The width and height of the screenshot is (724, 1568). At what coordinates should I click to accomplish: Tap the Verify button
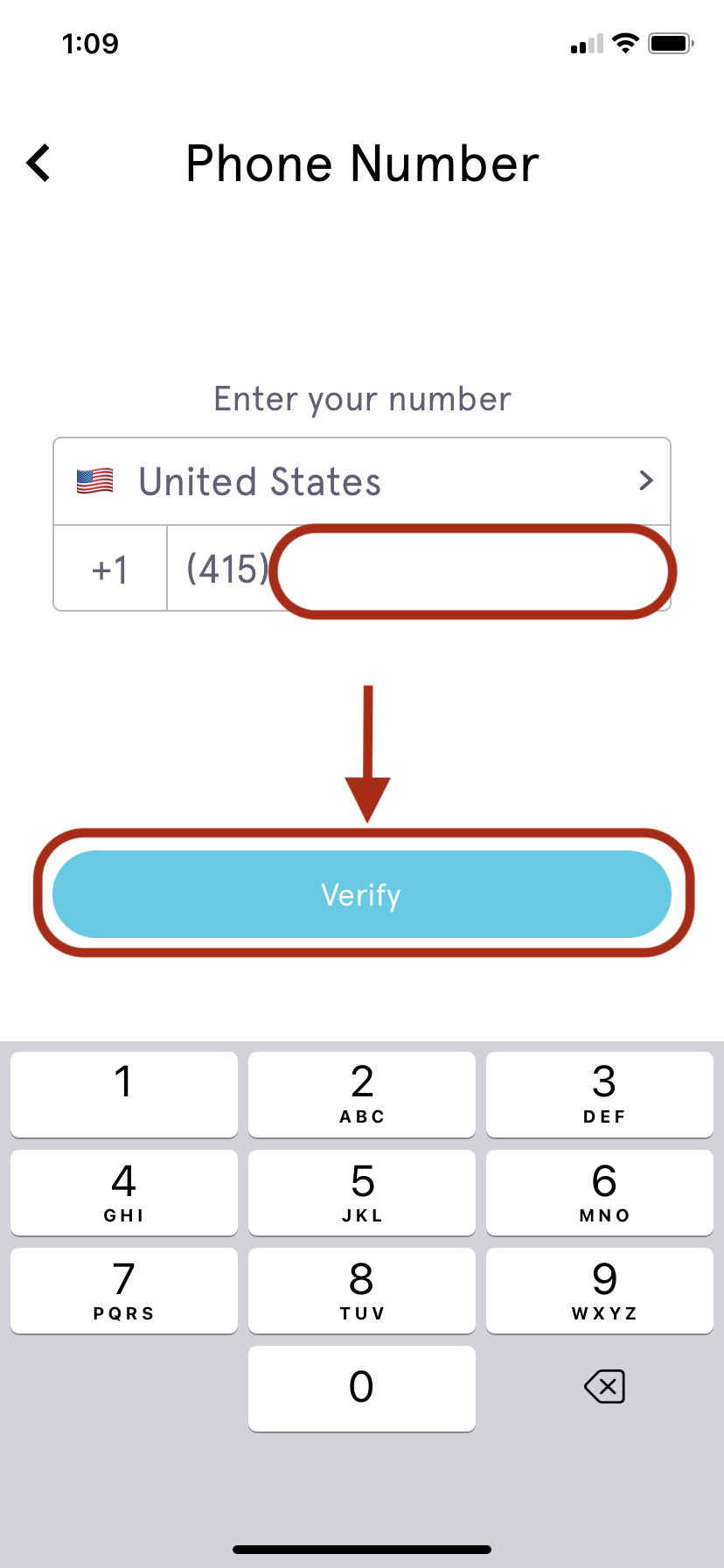coord(362,894)
